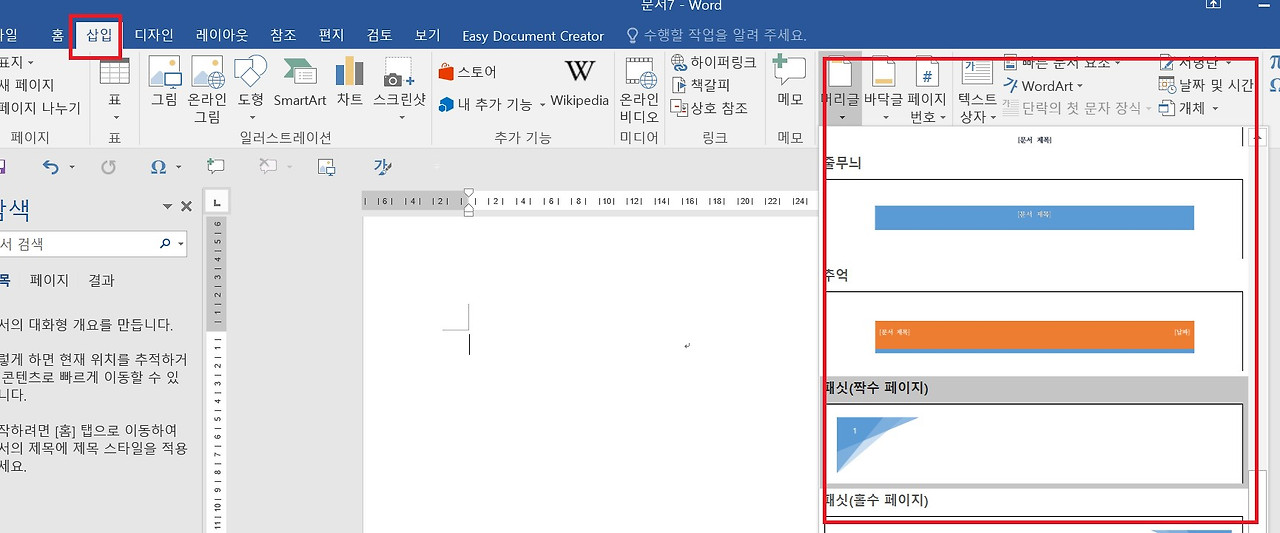Open search options dropdown beside magnifier

pos(180,244)
